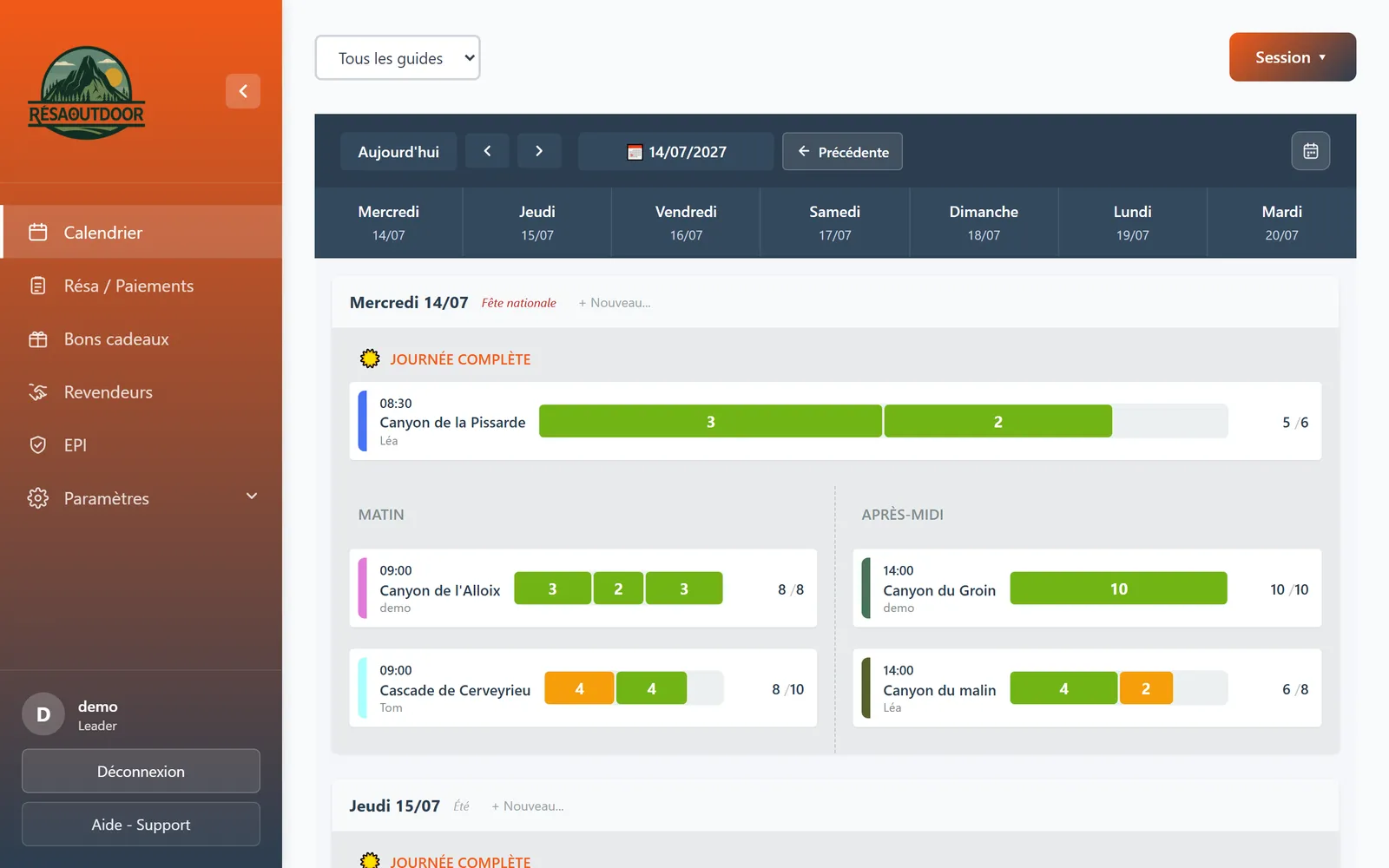Click orange 2 segment of Canyon du malin
This screenshot has height=868, width=1389.
click(x=1146, y=689)
